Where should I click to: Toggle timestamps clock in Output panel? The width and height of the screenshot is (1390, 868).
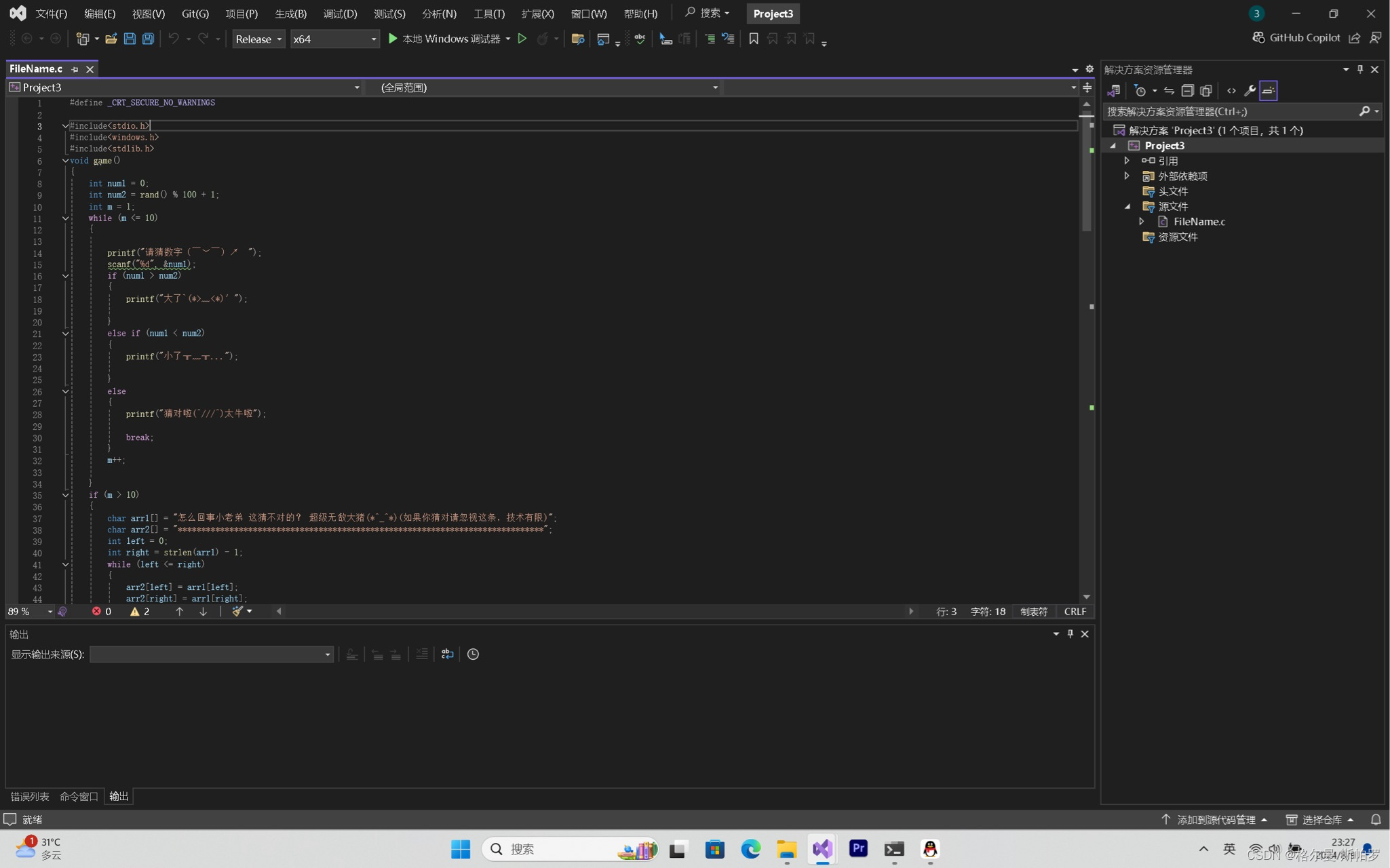pyautogui.click(x=473, y=654)
